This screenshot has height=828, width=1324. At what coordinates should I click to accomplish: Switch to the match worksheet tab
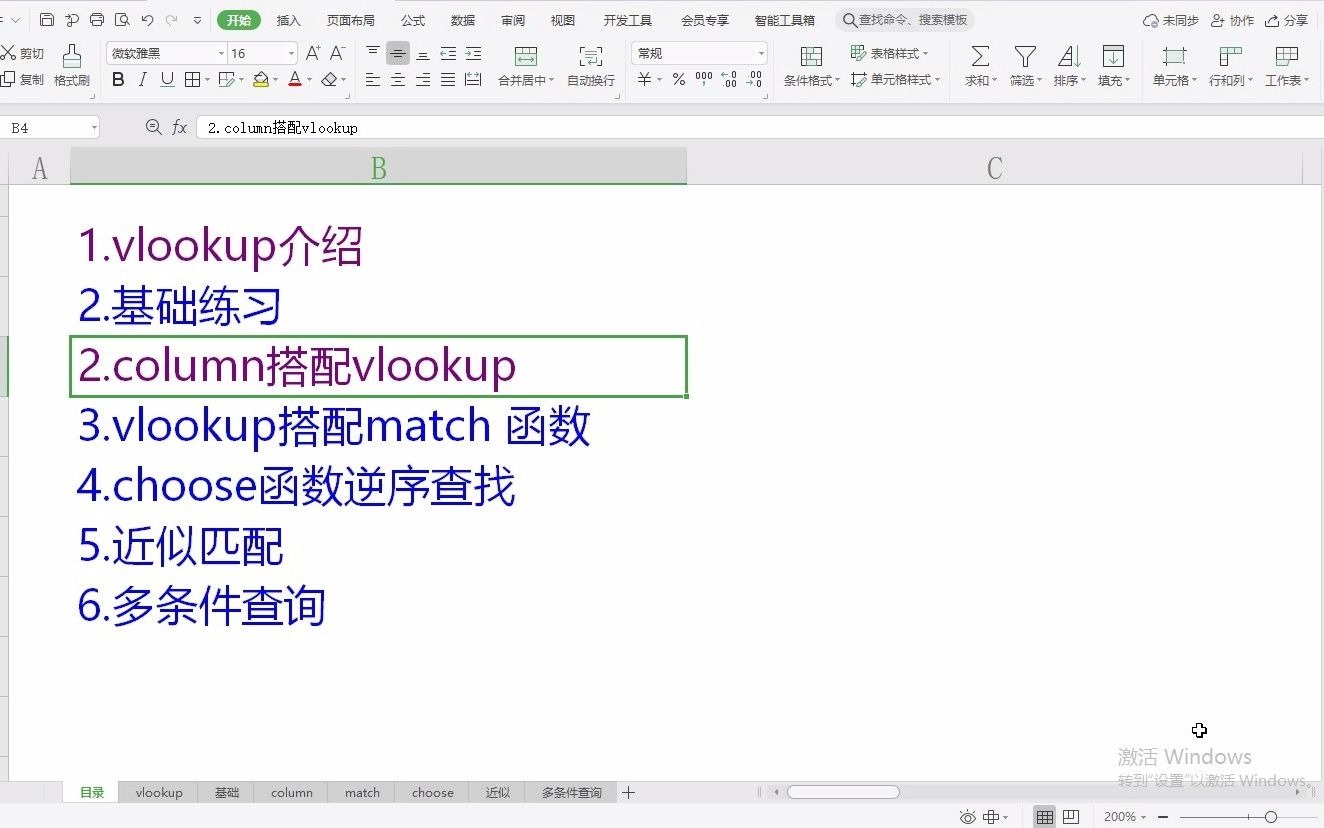pyautogui.click(x=361, y=791)
